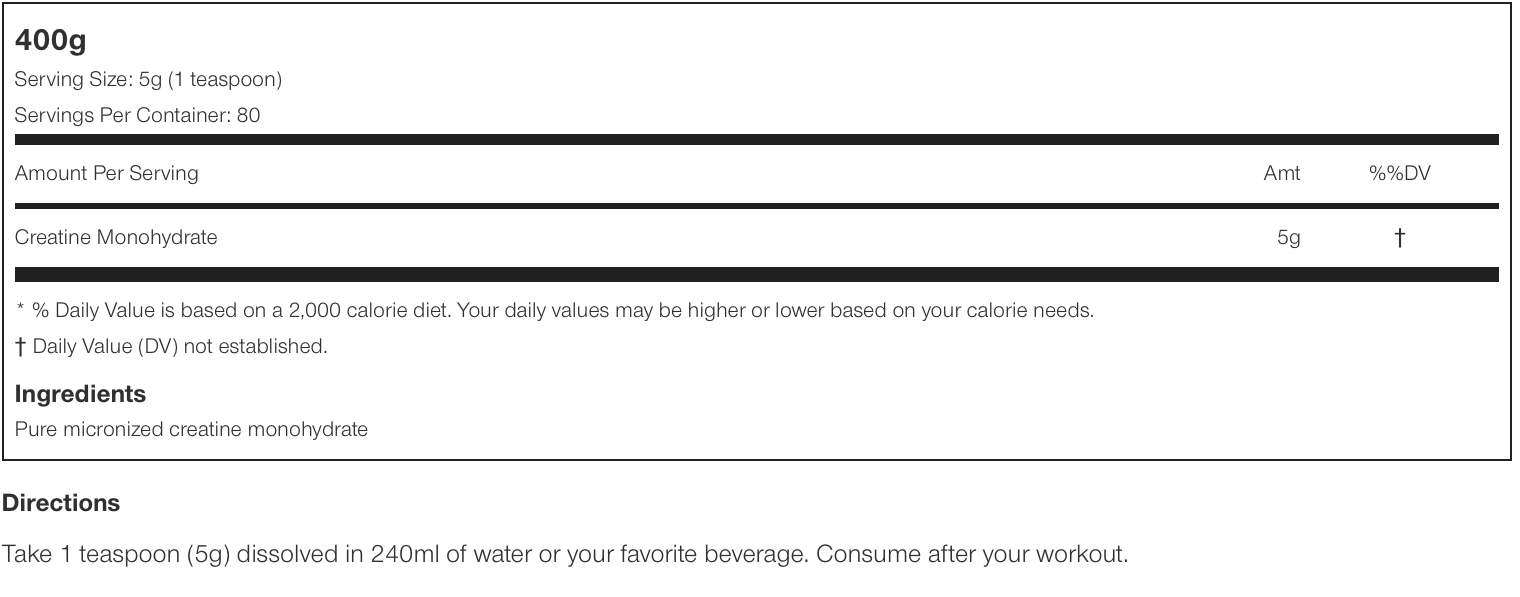Click the divider bar beneath Amount Per Serving
1520x597 pixels.
pos(756,206)
